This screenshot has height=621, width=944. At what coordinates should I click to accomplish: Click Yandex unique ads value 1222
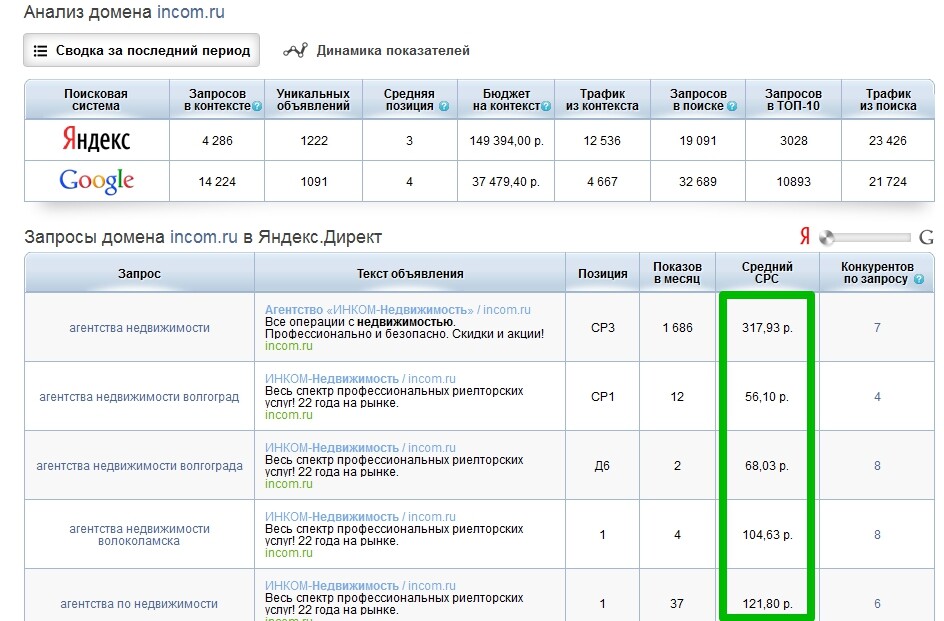click(314, 140)
